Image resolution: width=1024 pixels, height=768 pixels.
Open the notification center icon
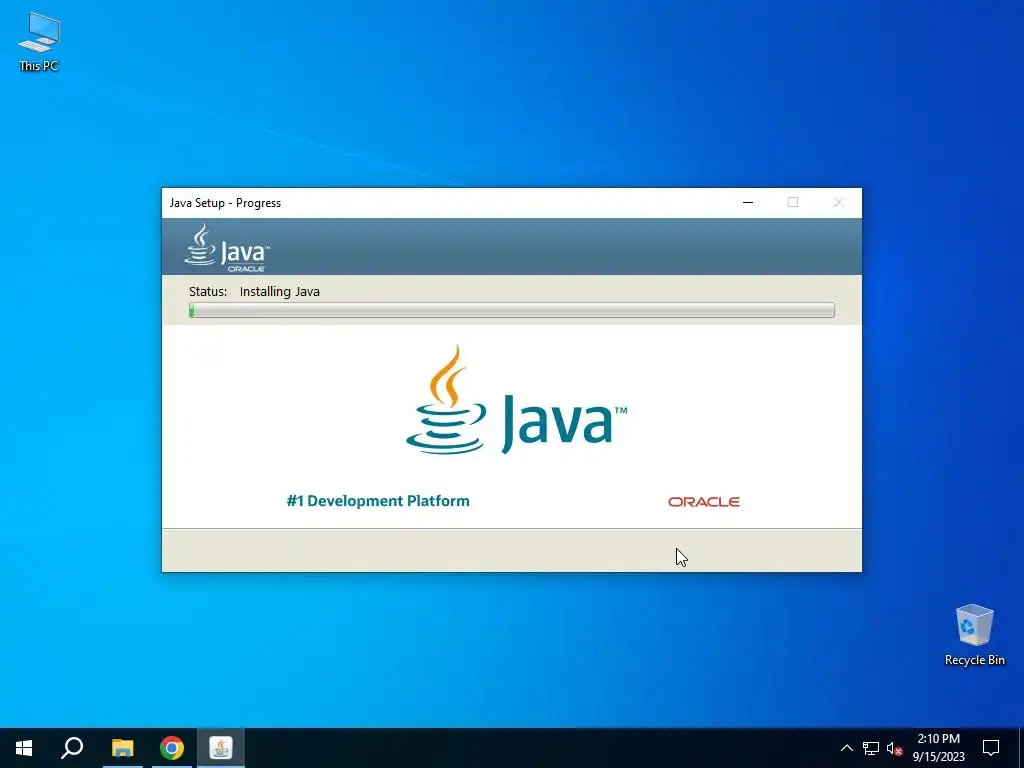point(991,748)
